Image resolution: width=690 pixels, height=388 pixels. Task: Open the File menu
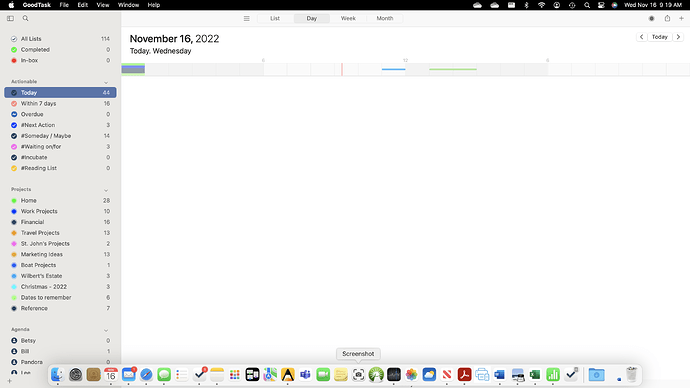[x=64, y=5]
